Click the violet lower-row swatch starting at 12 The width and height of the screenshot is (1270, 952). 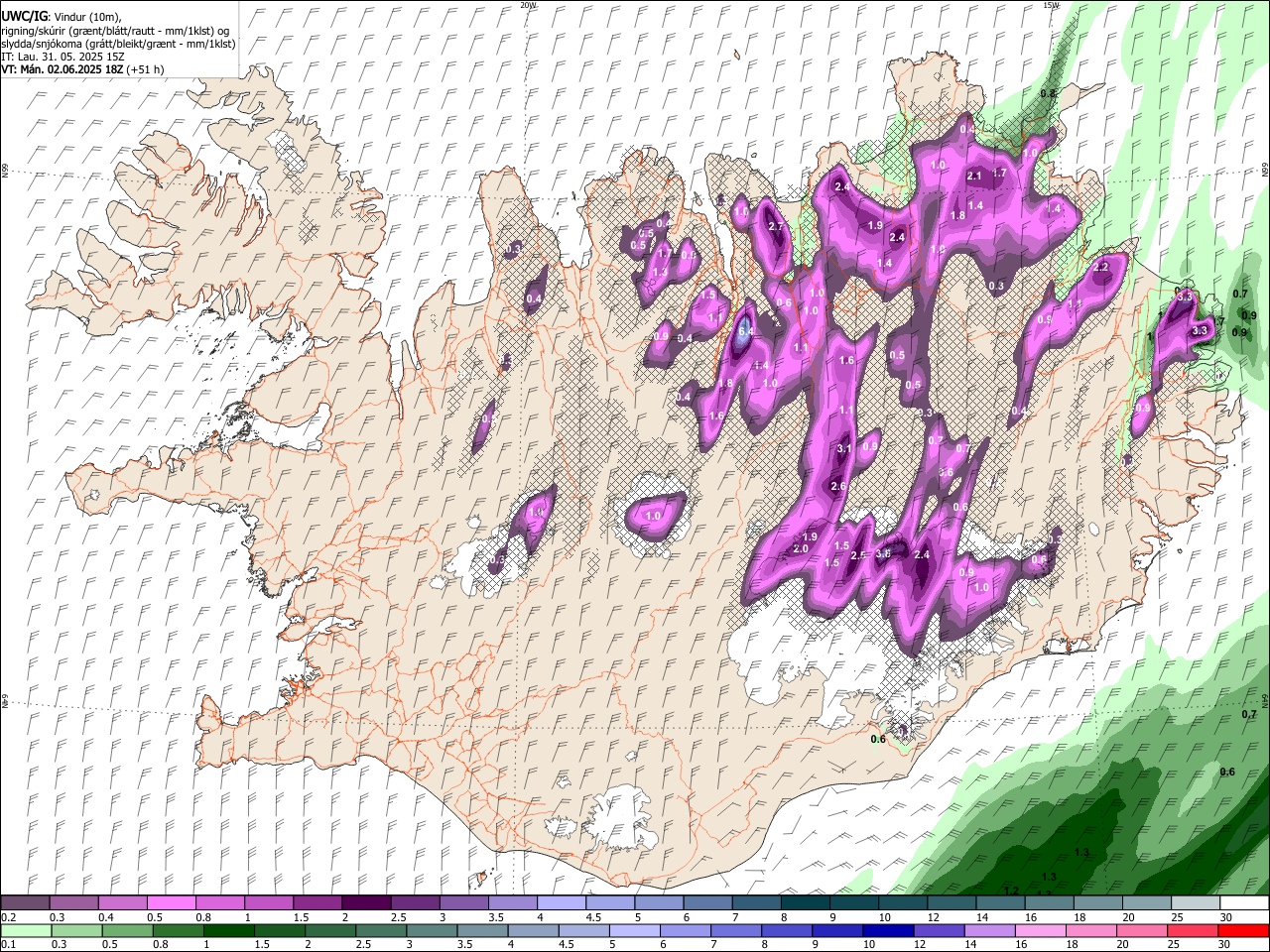938,931
